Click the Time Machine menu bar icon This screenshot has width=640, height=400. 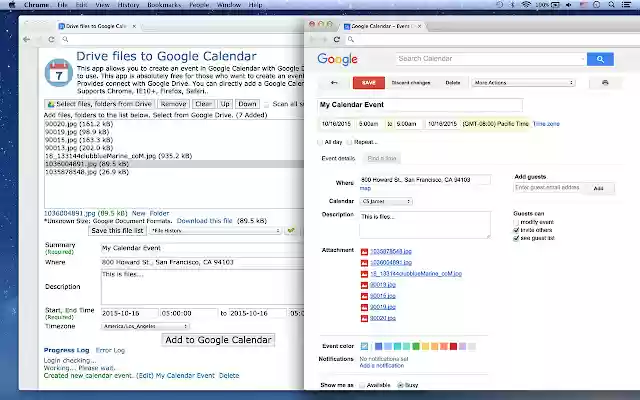coord(500,5)
